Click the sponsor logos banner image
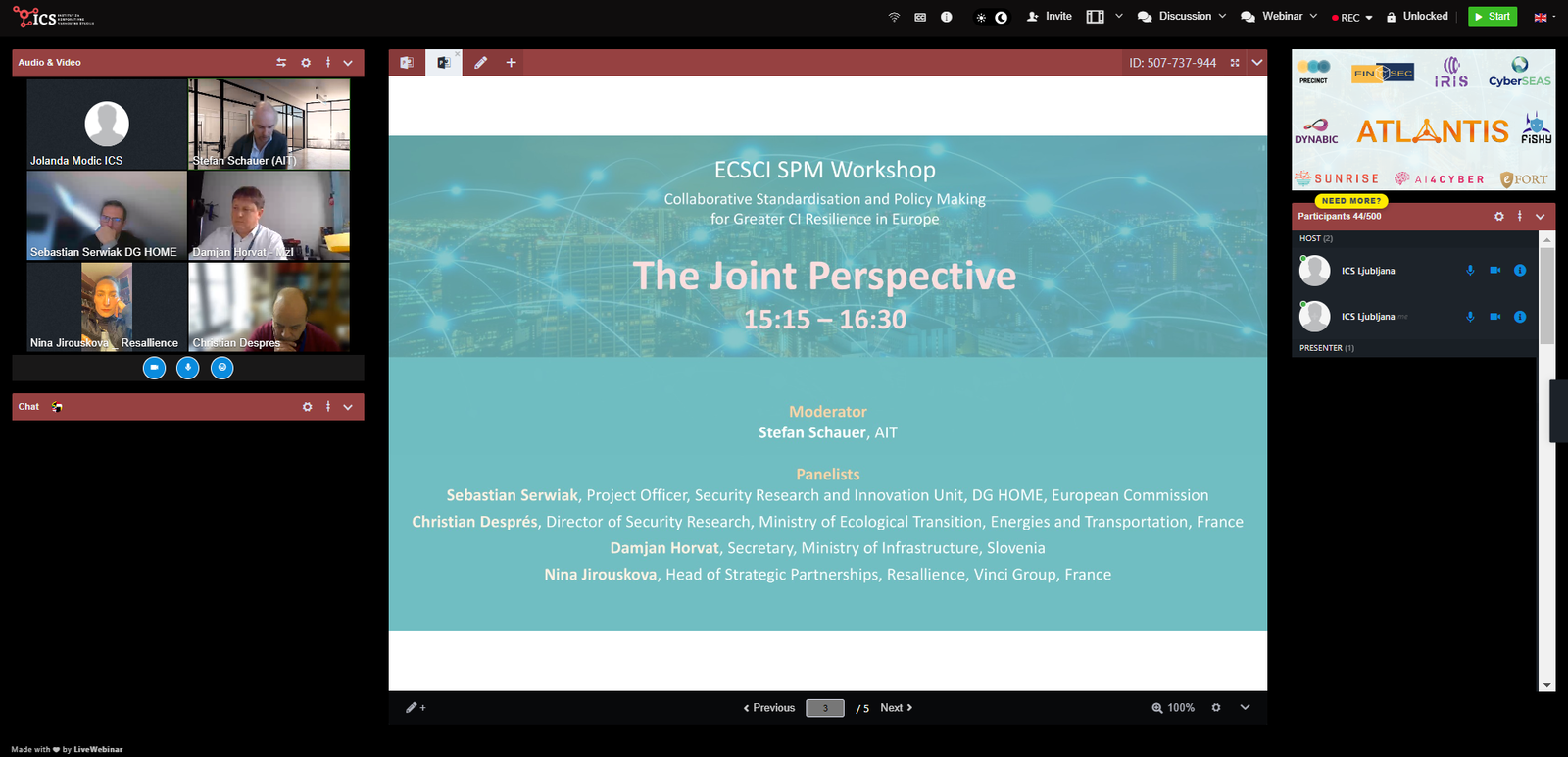This screenshot has width=1568, height=757. tap(1423, 120)
